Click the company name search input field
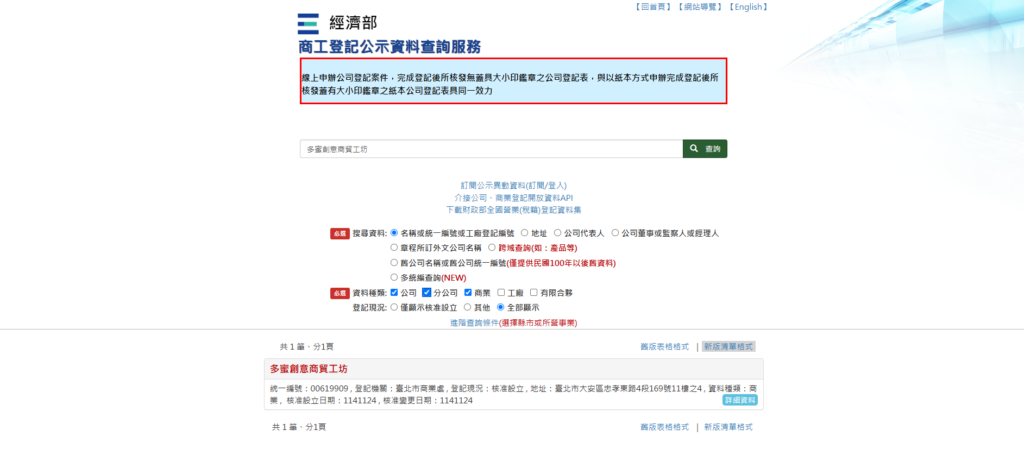The width and height of the screenshot is (1024, 456). [490, 149]
